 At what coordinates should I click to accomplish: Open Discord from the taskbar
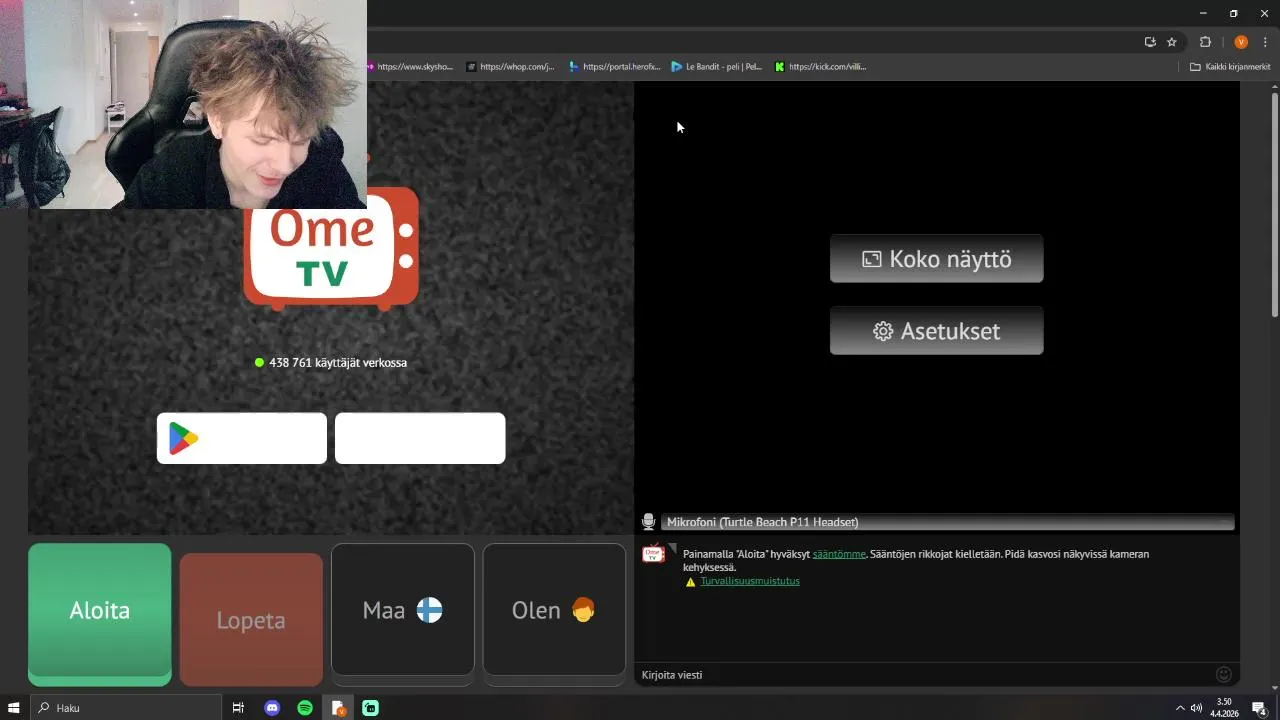click(272, 708)
